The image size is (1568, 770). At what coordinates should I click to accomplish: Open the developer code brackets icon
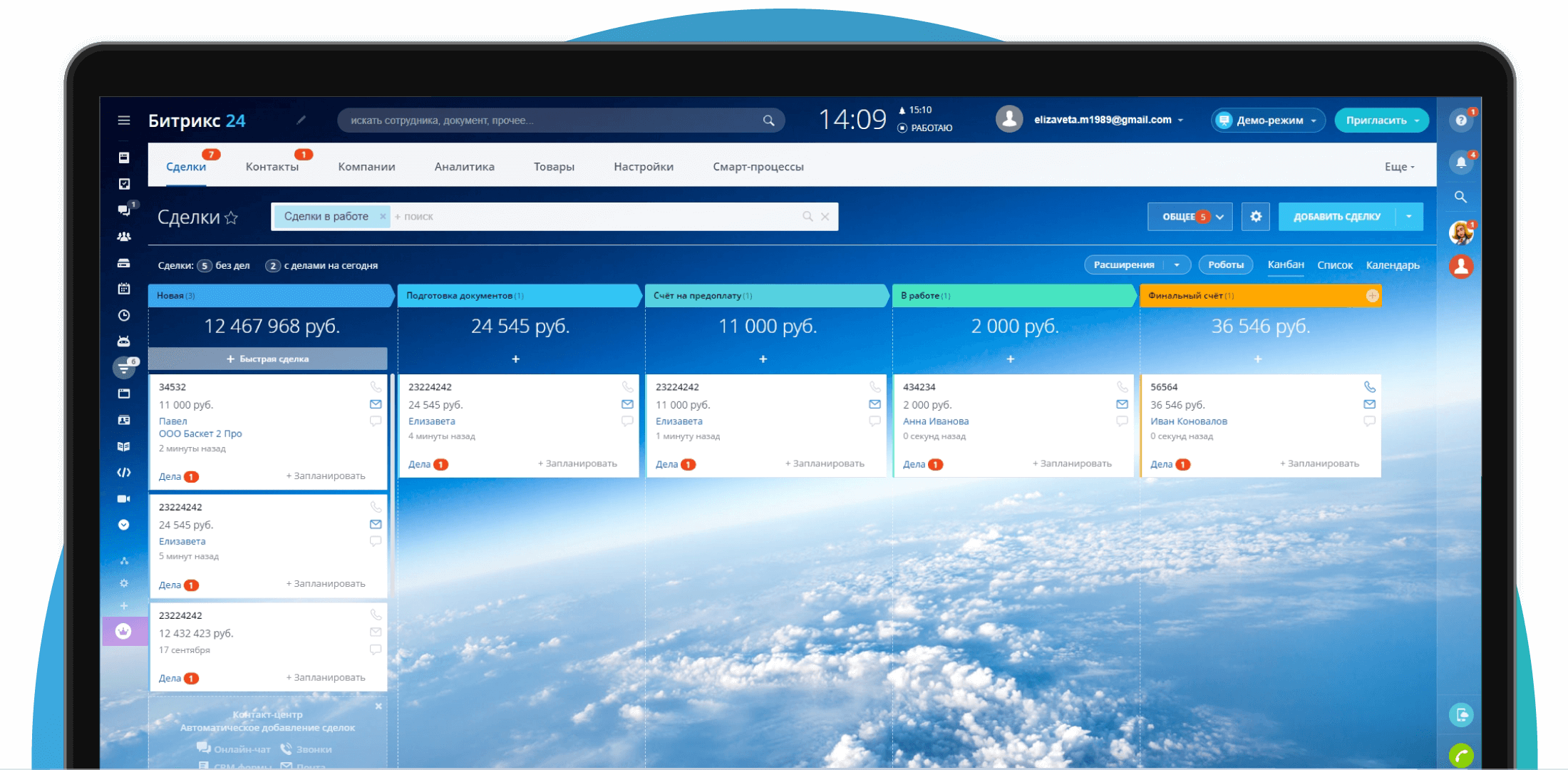click(124, 472)
